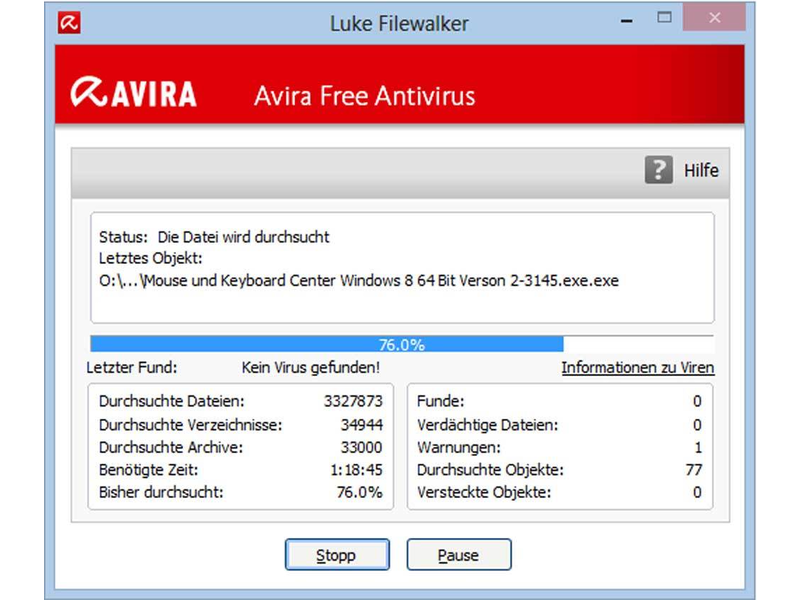
Task: Click the Durchsuchte Dateien label
Action: pos(171,401)
